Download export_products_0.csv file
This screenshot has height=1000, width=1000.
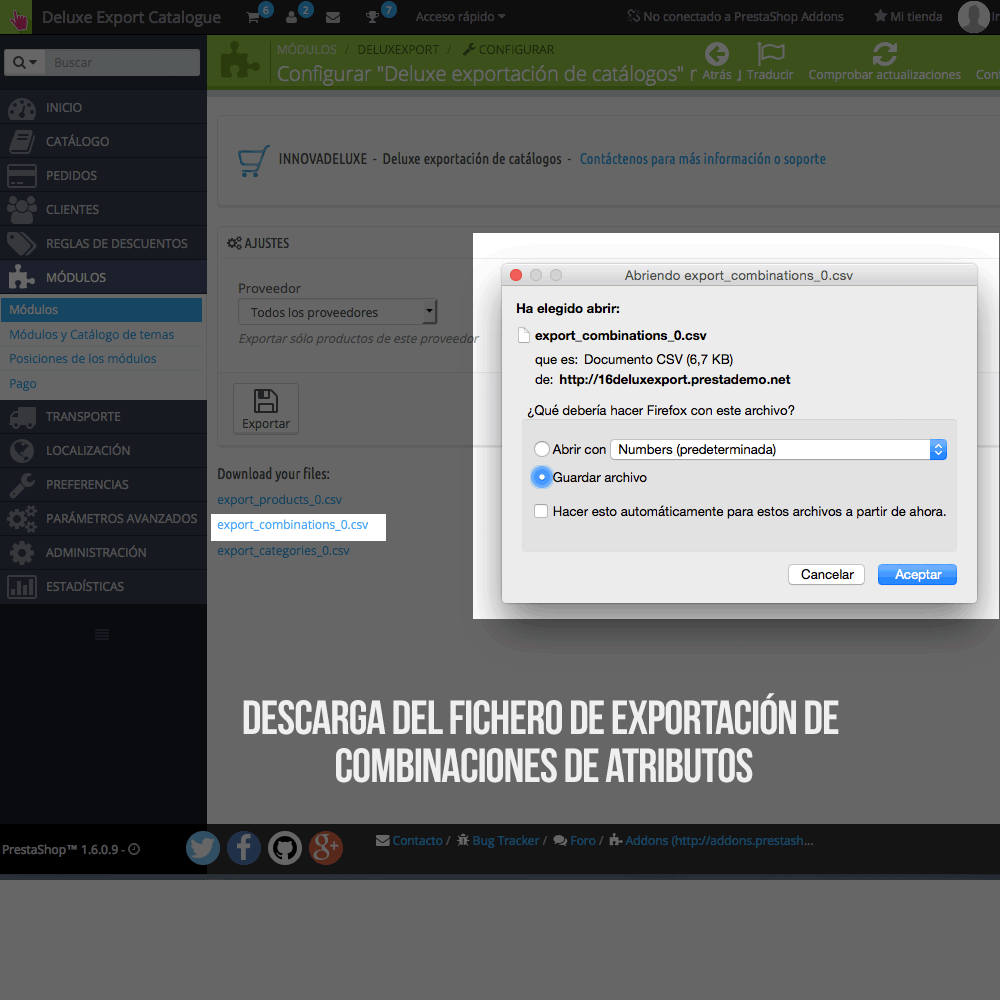(x=279, y=499)
